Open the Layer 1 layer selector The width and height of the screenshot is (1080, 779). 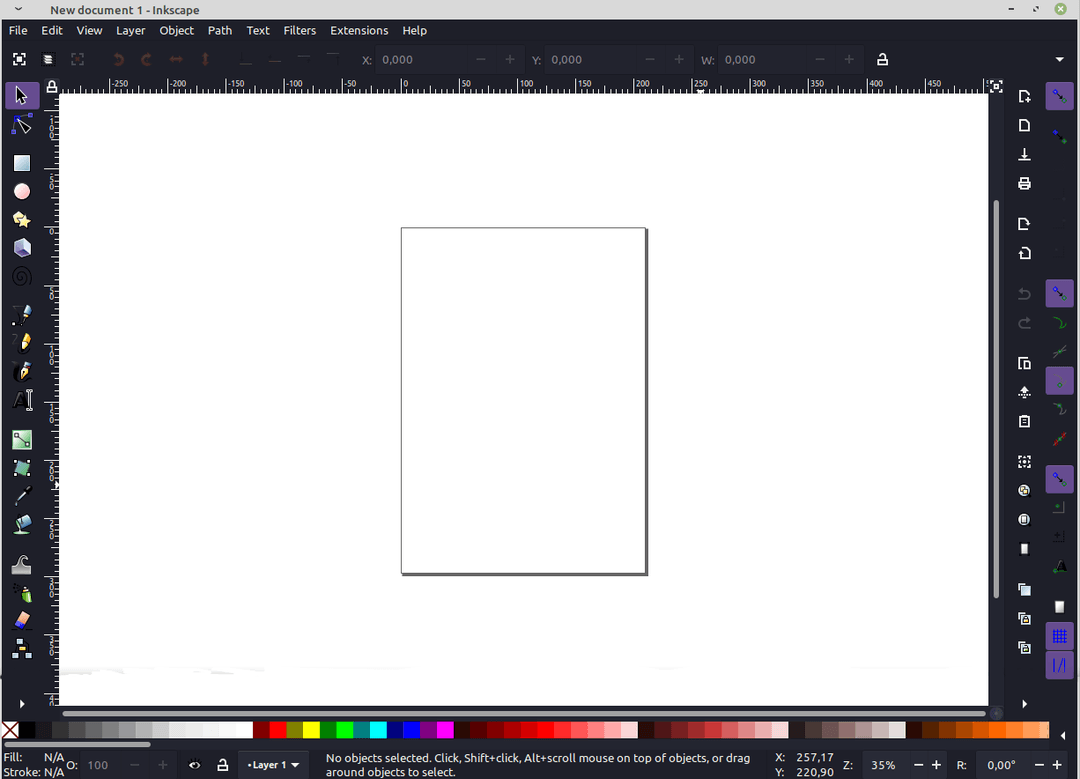[x=272, y=764]
